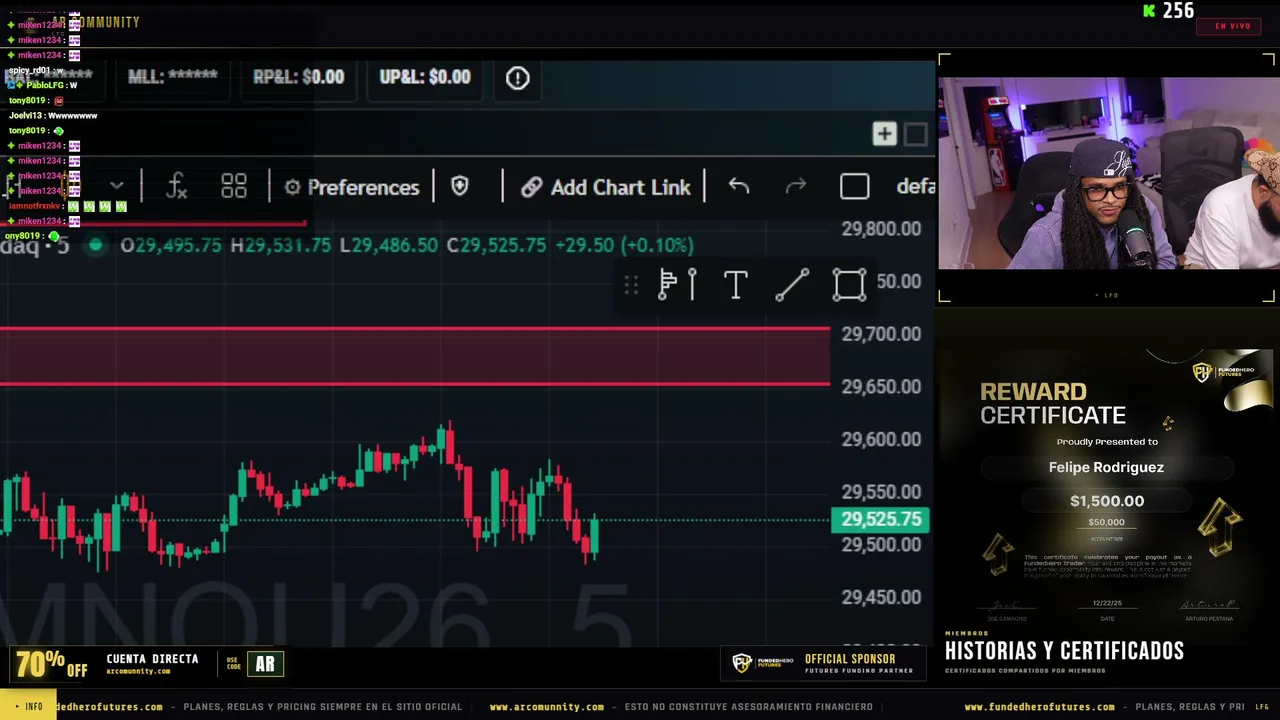1280x720 pixels.
Task: Undo the last chart action
Action: [738, 187]
